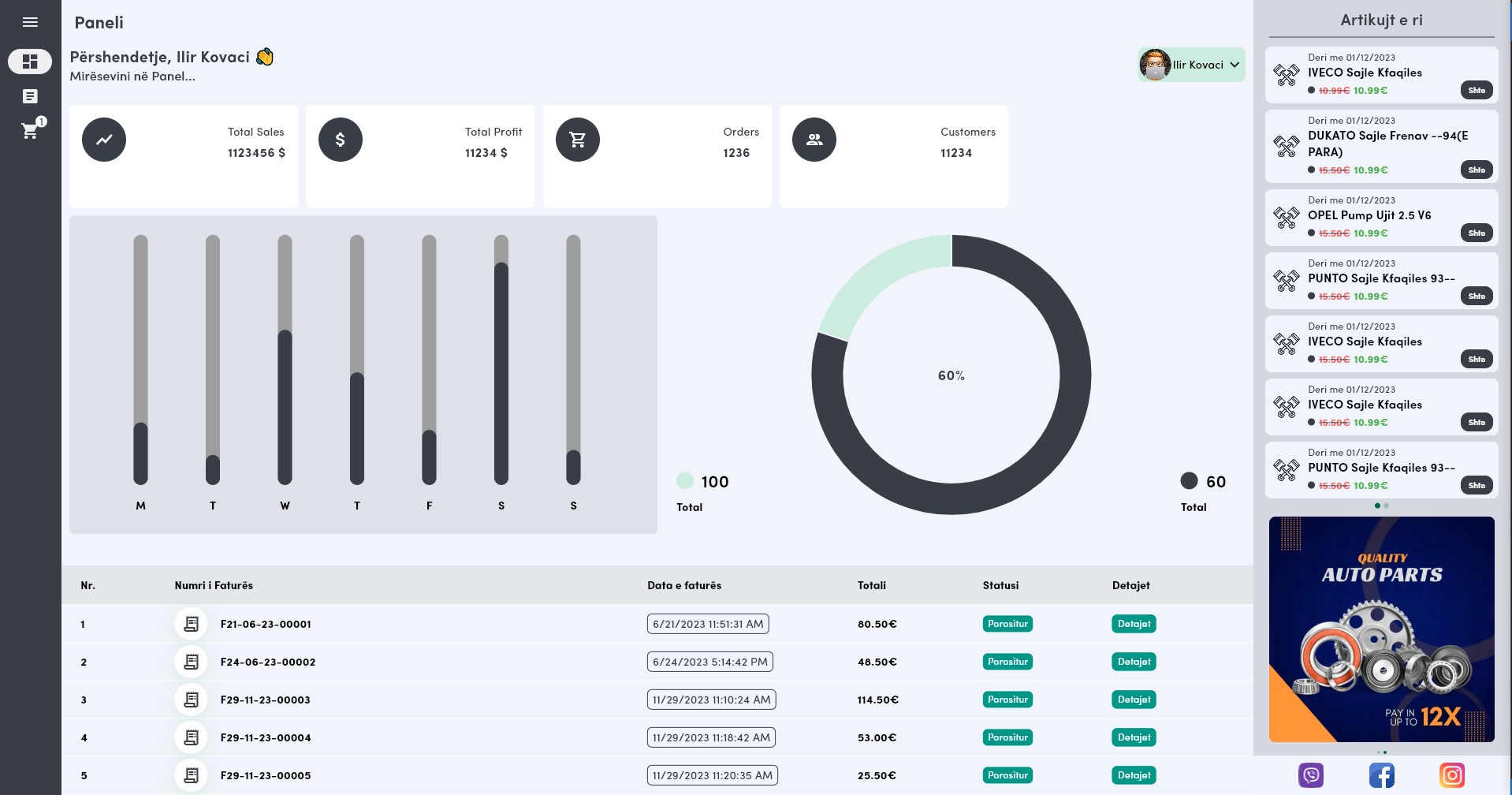The width and height of the screenshot is (1512, 795).
Task: Select the dashboard grid icon in sidebar
Action: [x=30, y=62]
